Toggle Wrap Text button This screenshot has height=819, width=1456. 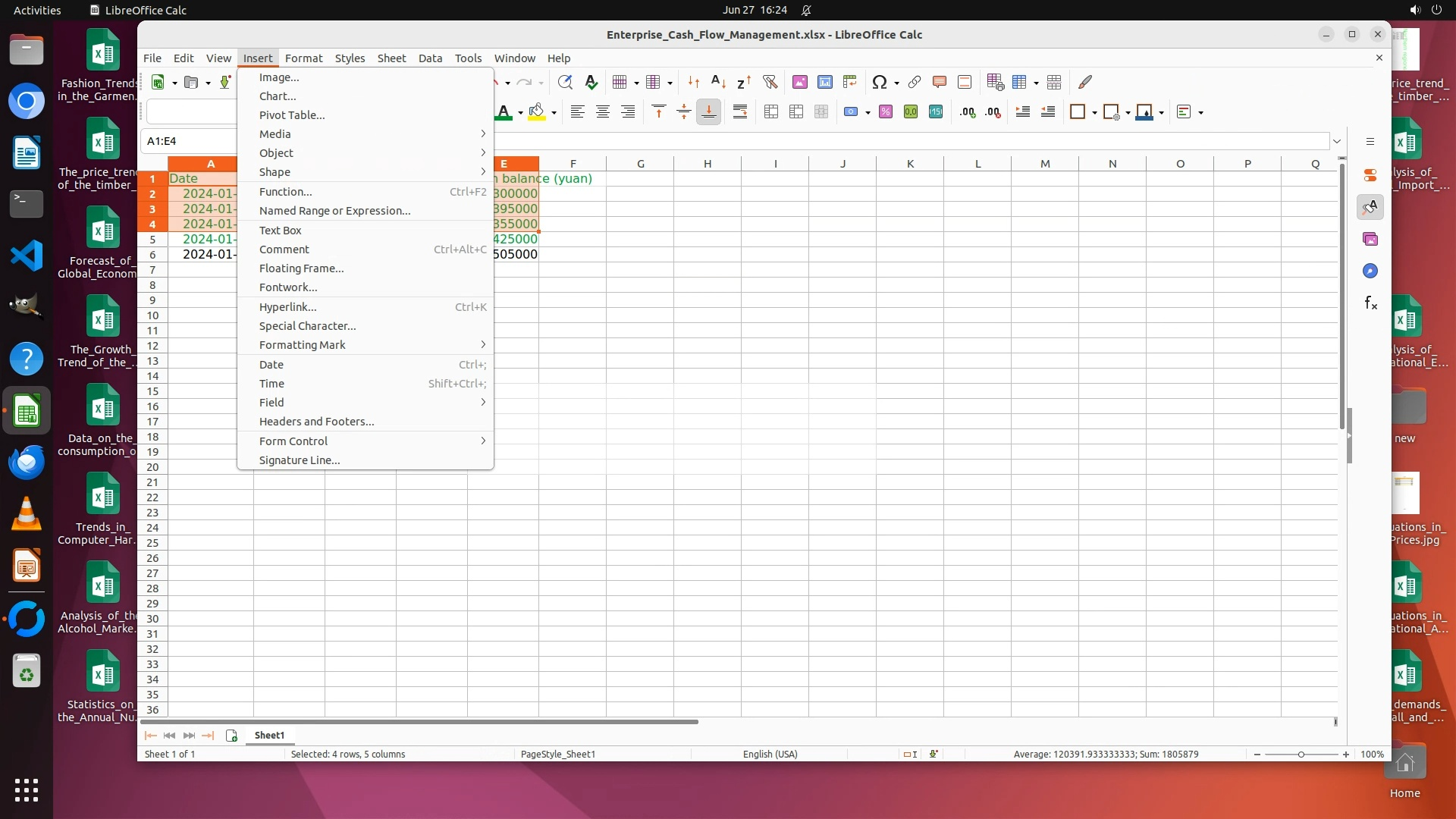(x=740, y=112)
